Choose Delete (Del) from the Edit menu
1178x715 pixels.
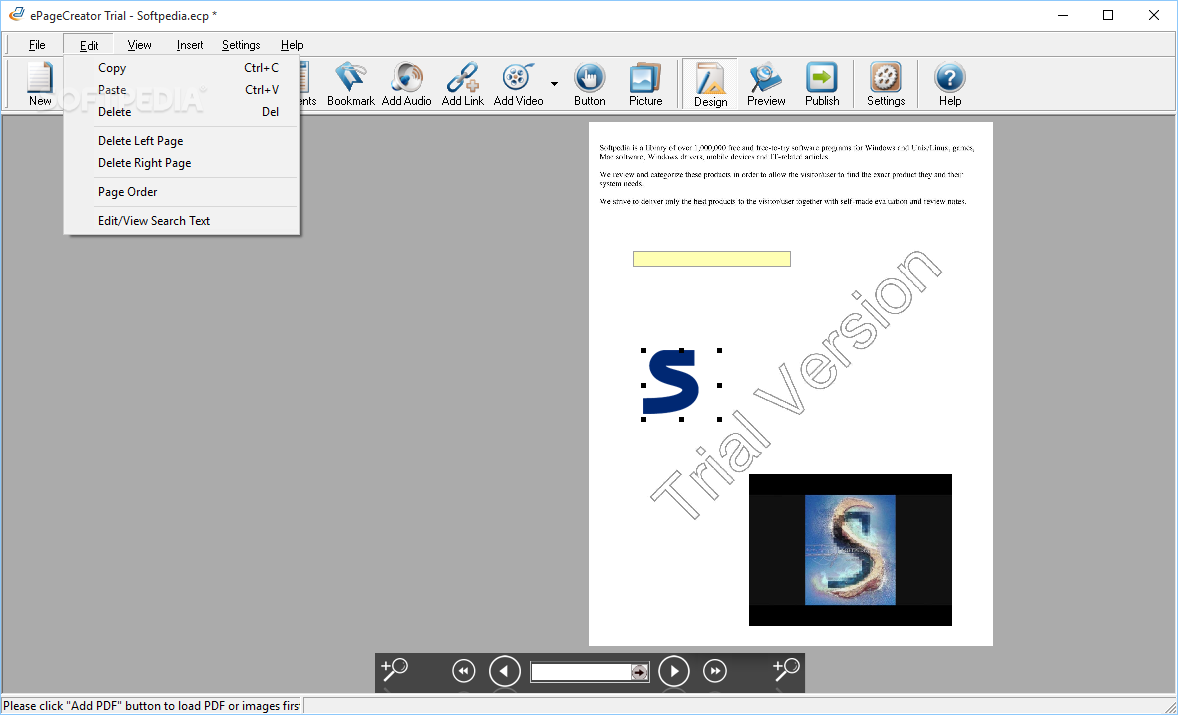182,112
